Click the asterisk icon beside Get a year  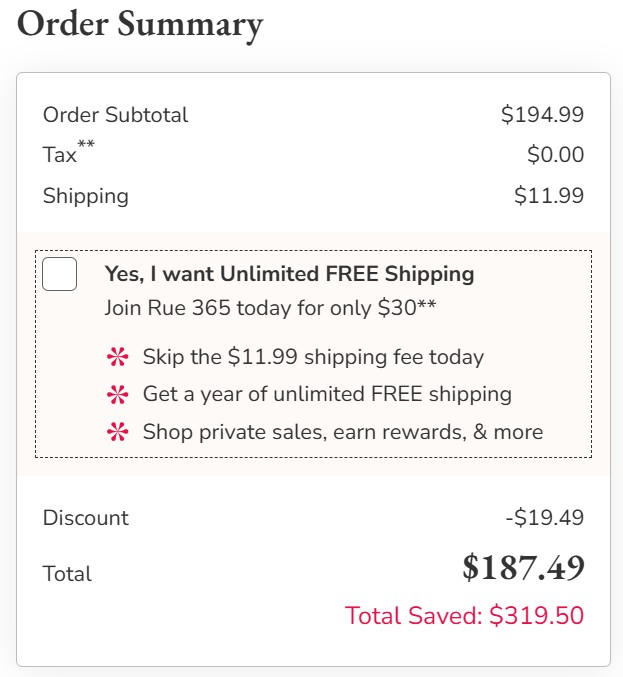118,395
